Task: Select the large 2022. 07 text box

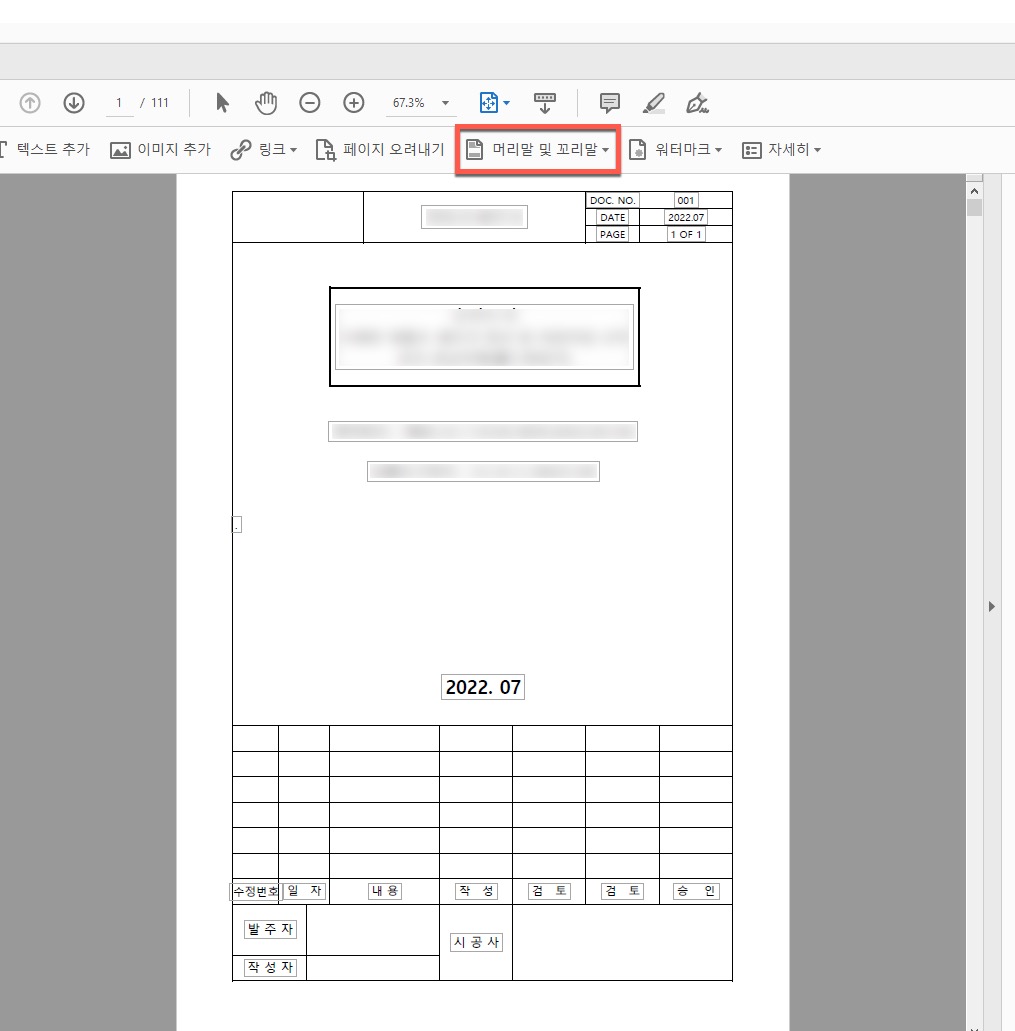Action: [483, 687]
